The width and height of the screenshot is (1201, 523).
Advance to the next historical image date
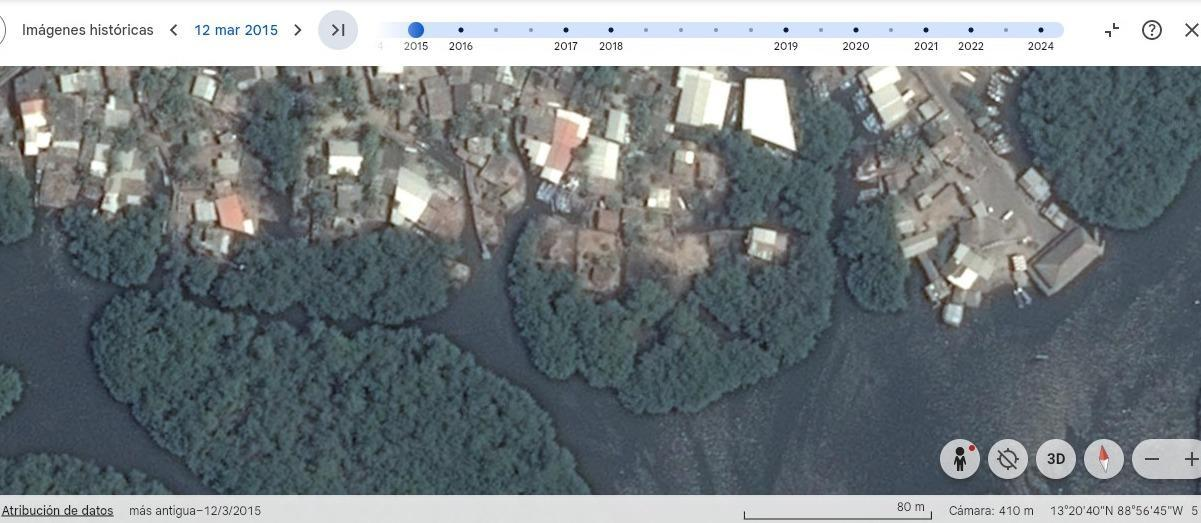(297, 30)
